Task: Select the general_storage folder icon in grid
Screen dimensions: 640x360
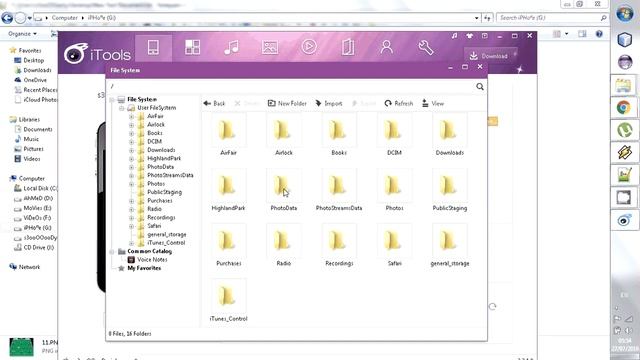Action: point(449,241)
